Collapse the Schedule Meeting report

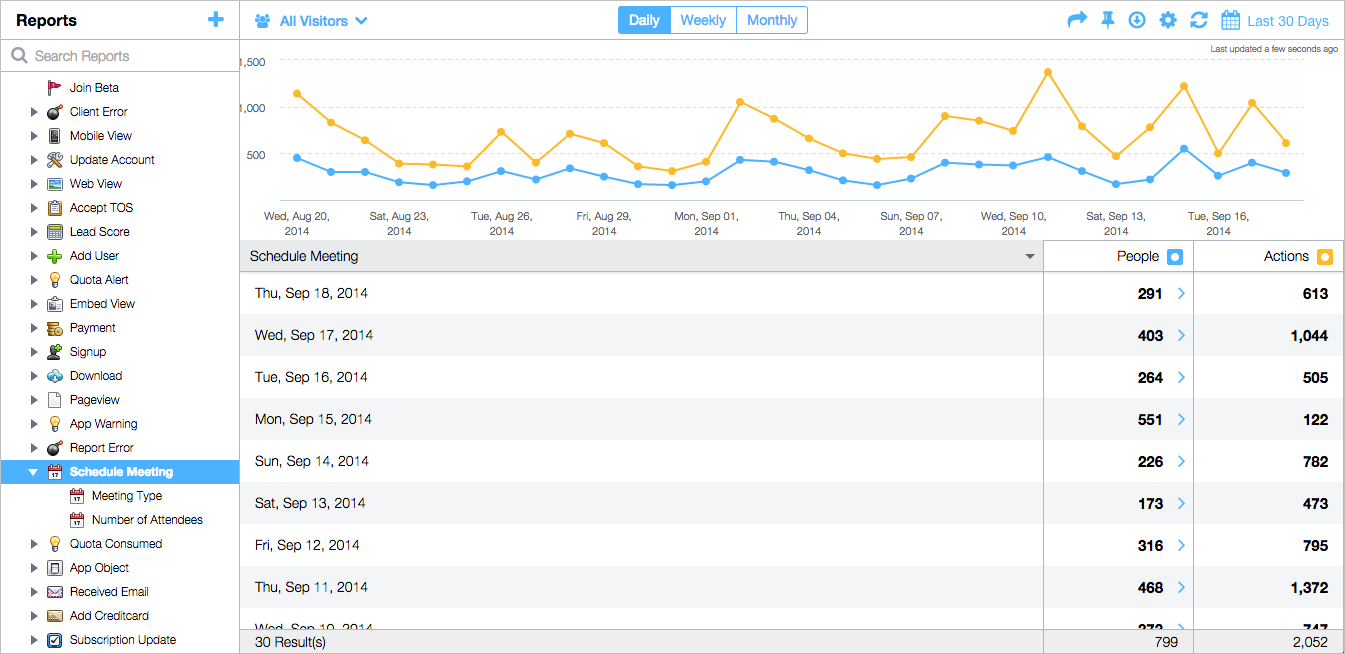pyautogui.click(x=33, y=471)
